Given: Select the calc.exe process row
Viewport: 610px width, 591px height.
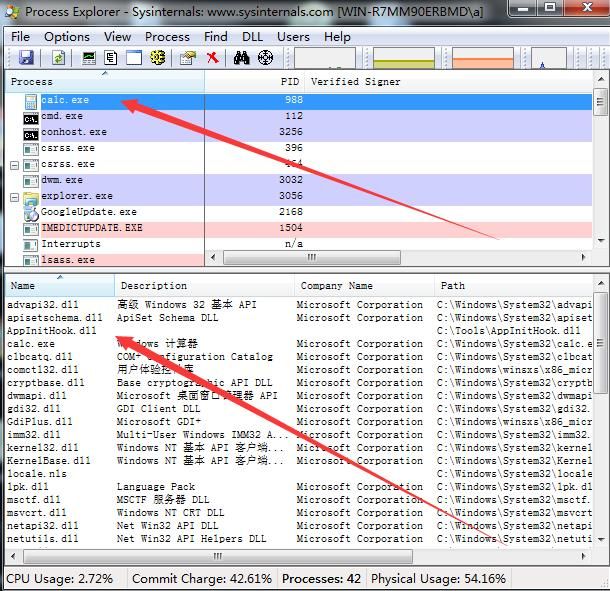Looking at the screenshot, I should point(299,100).
